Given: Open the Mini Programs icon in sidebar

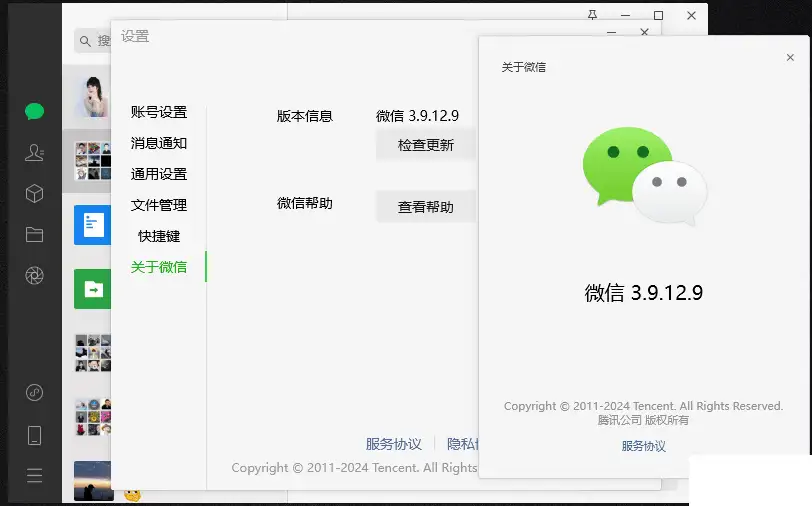Looking at the screenshot, I should tap(34, 393).
